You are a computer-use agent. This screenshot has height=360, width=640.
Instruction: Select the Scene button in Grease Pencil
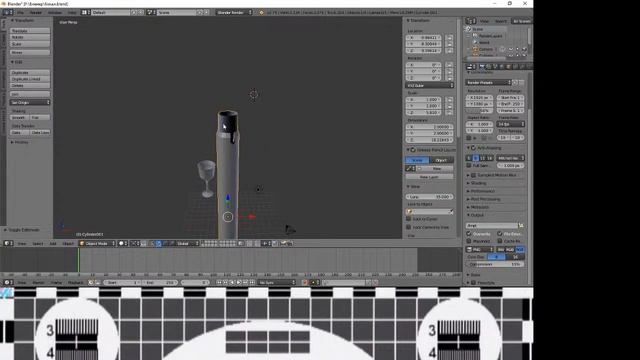(x=417, y=160)
